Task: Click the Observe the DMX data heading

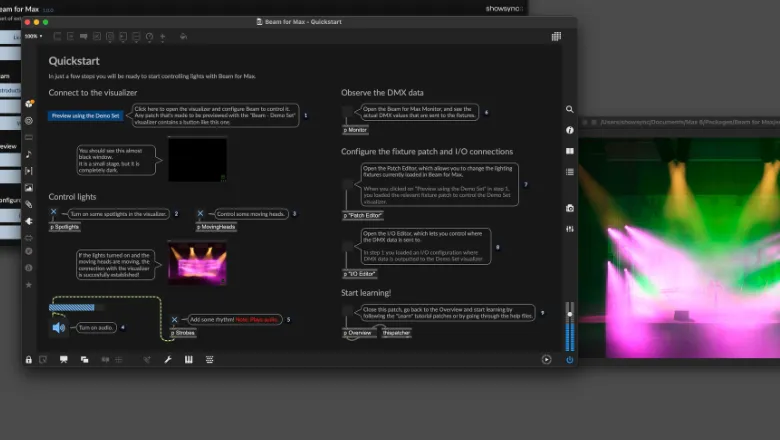Action: pos(382,92)
